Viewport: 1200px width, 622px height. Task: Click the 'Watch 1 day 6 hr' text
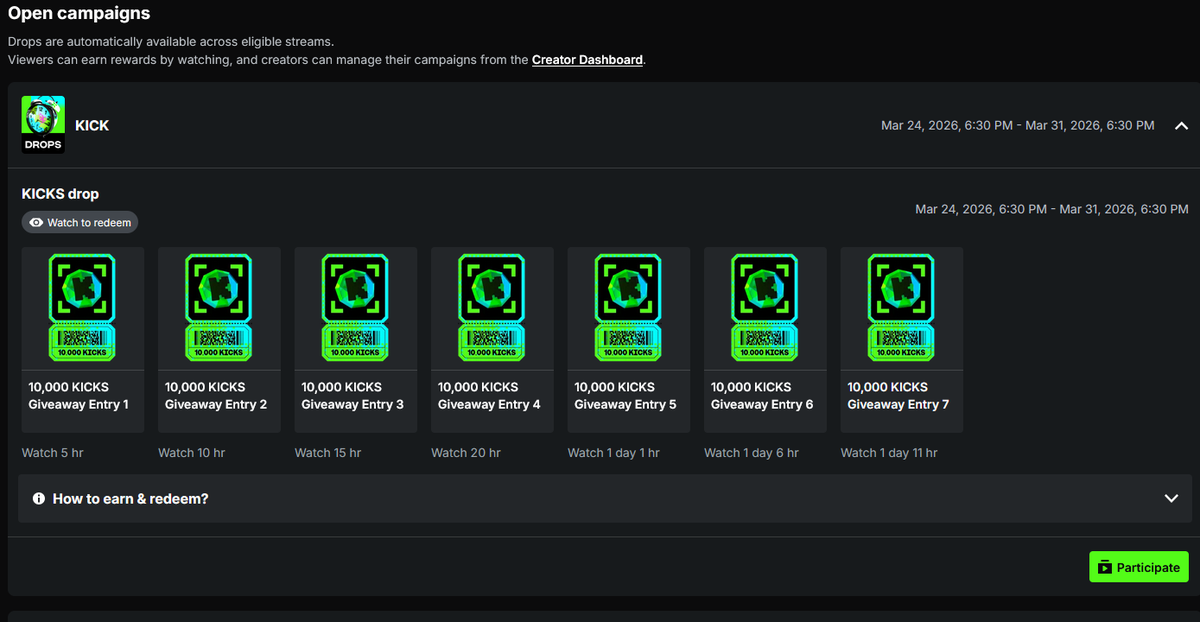pyautogui.click(x=752, y=453)
